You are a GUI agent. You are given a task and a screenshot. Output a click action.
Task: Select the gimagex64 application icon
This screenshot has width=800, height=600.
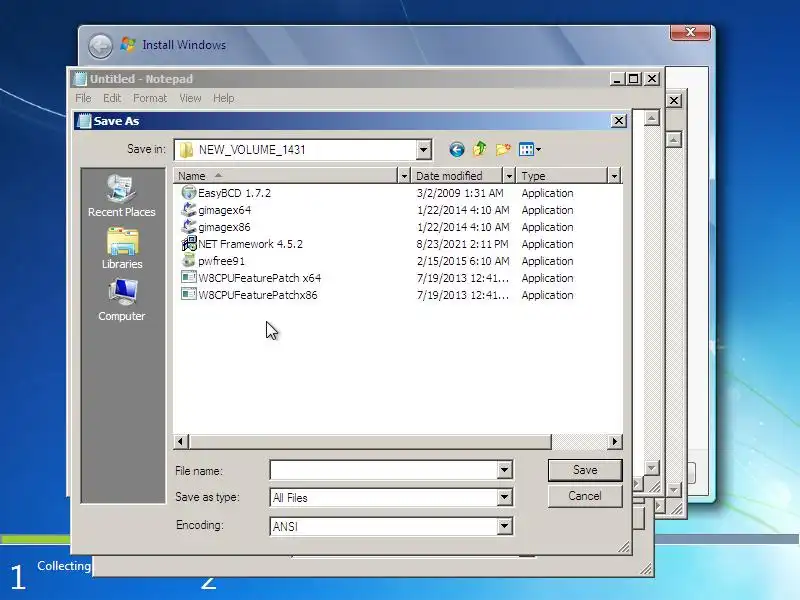189,210
